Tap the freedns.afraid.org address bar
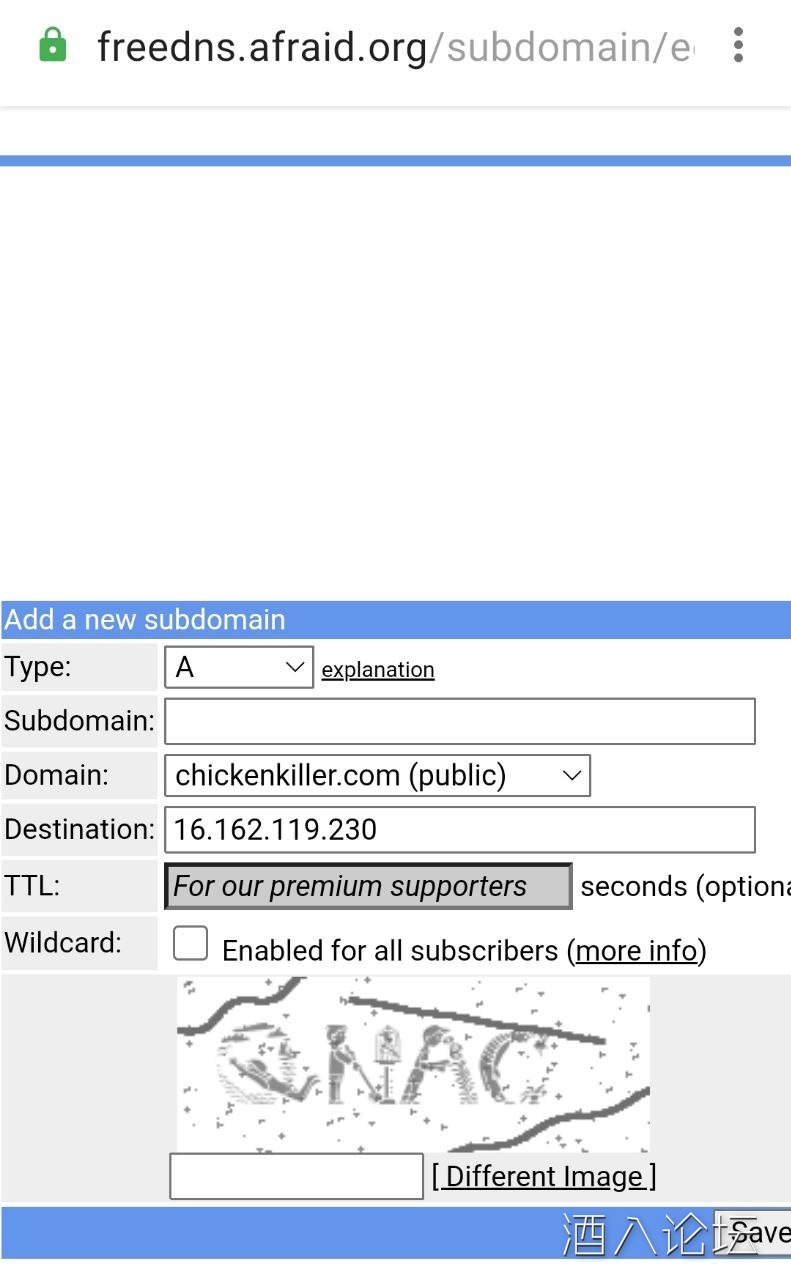The width and height of the screenshot is (791, 1280). coord(394,47)
